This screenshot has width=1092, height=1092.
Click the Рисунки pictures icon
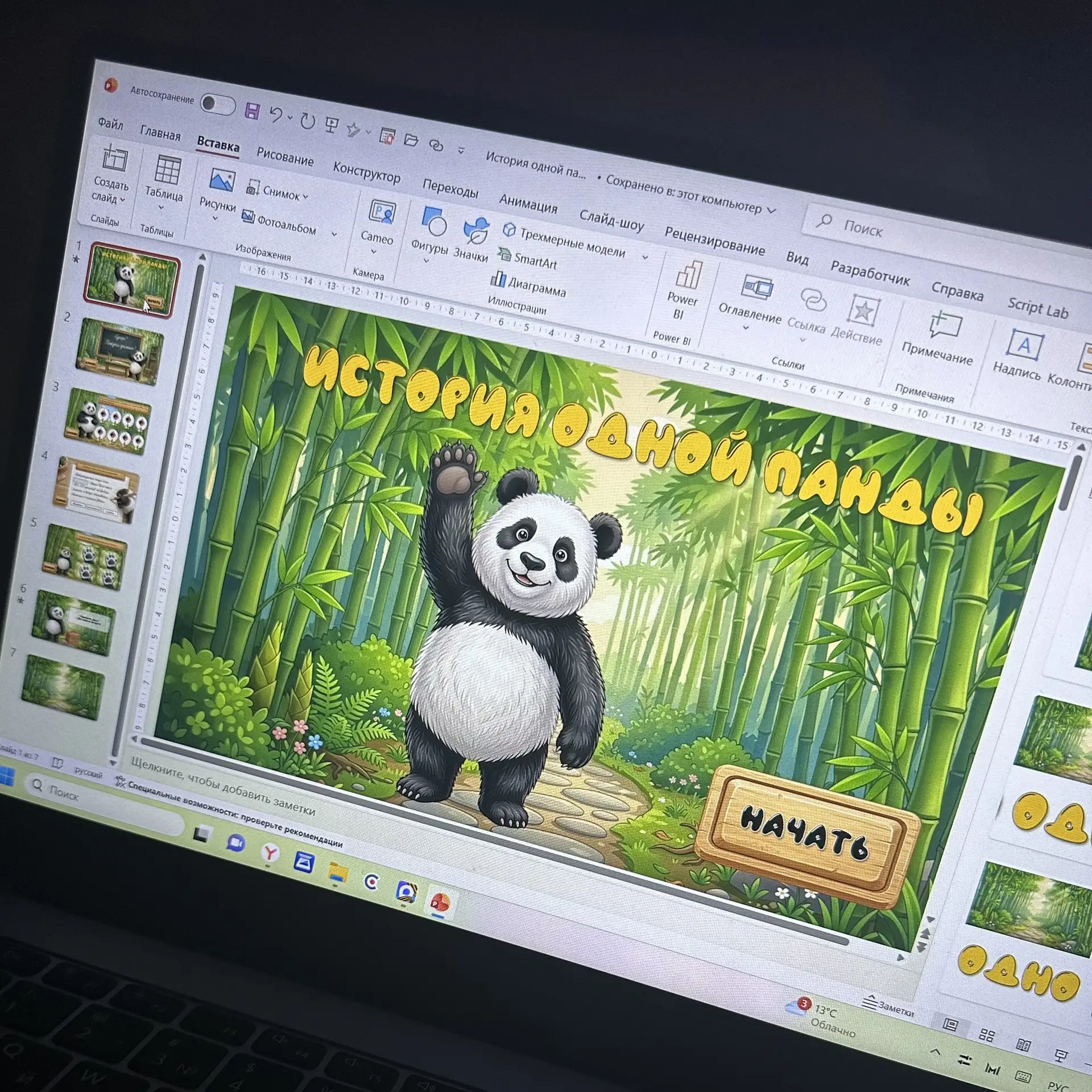[222, 181]
